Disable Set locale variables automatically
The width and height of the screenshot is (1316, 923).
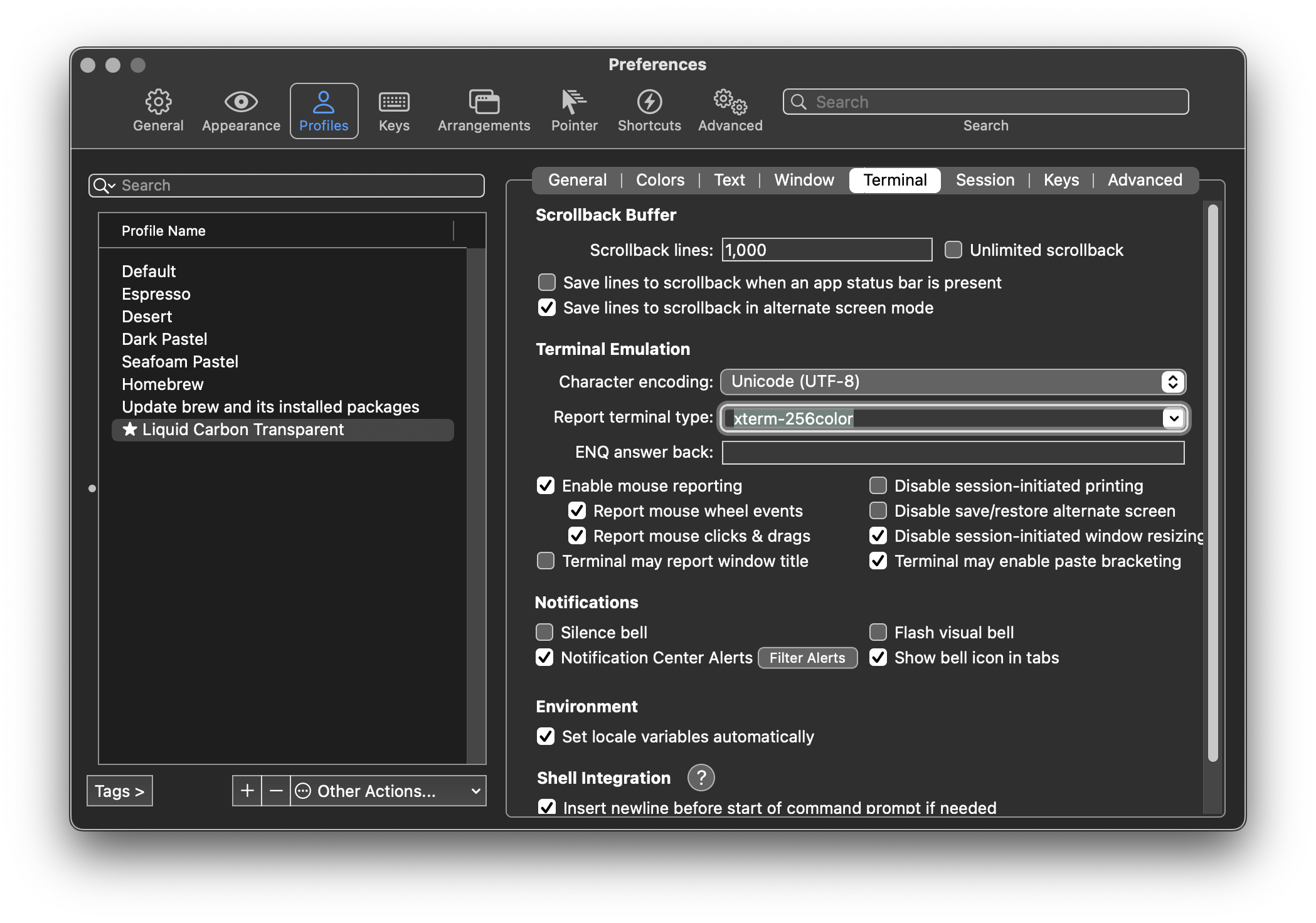coord(545,737)
